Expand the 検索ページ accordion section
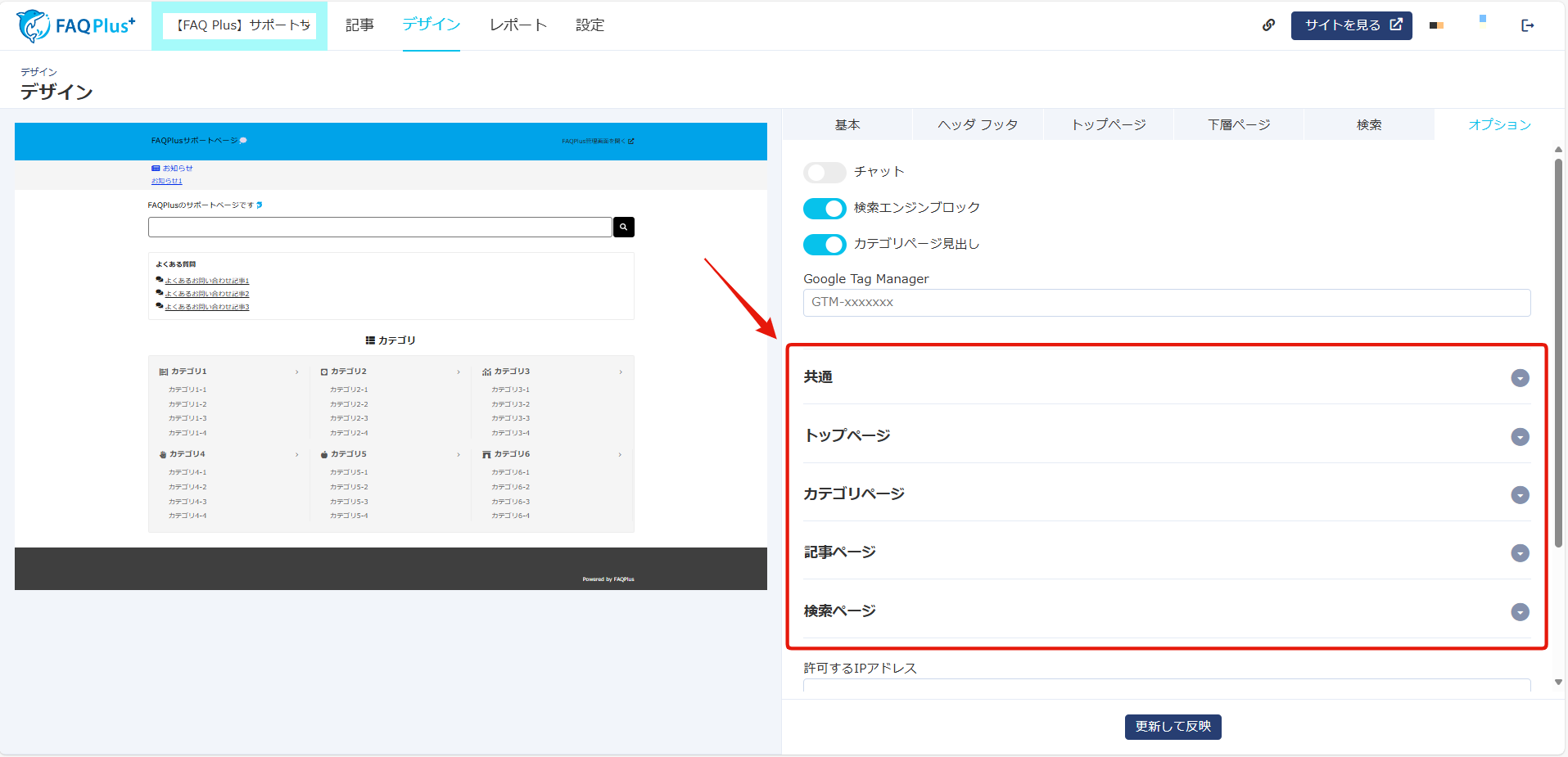This screenshot has height=757, width=1568. [1520, 612]
